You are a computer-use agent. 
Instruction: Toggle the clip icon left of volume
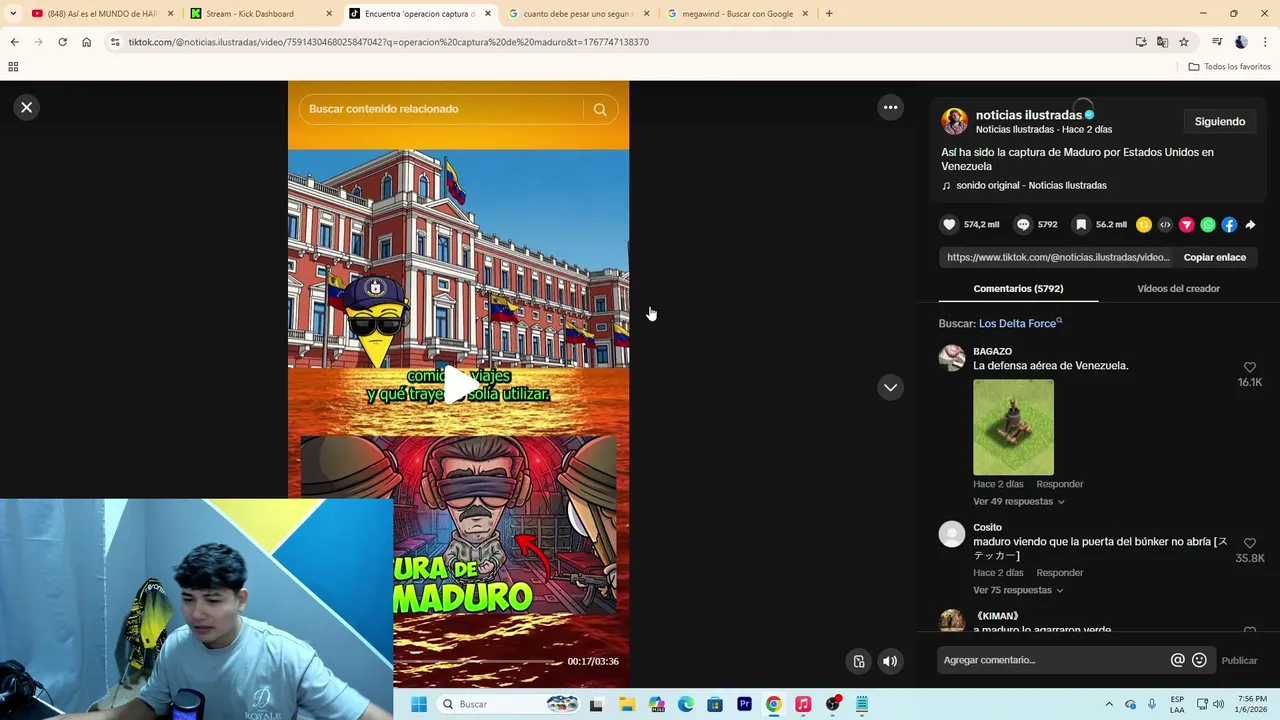(859, 661)
